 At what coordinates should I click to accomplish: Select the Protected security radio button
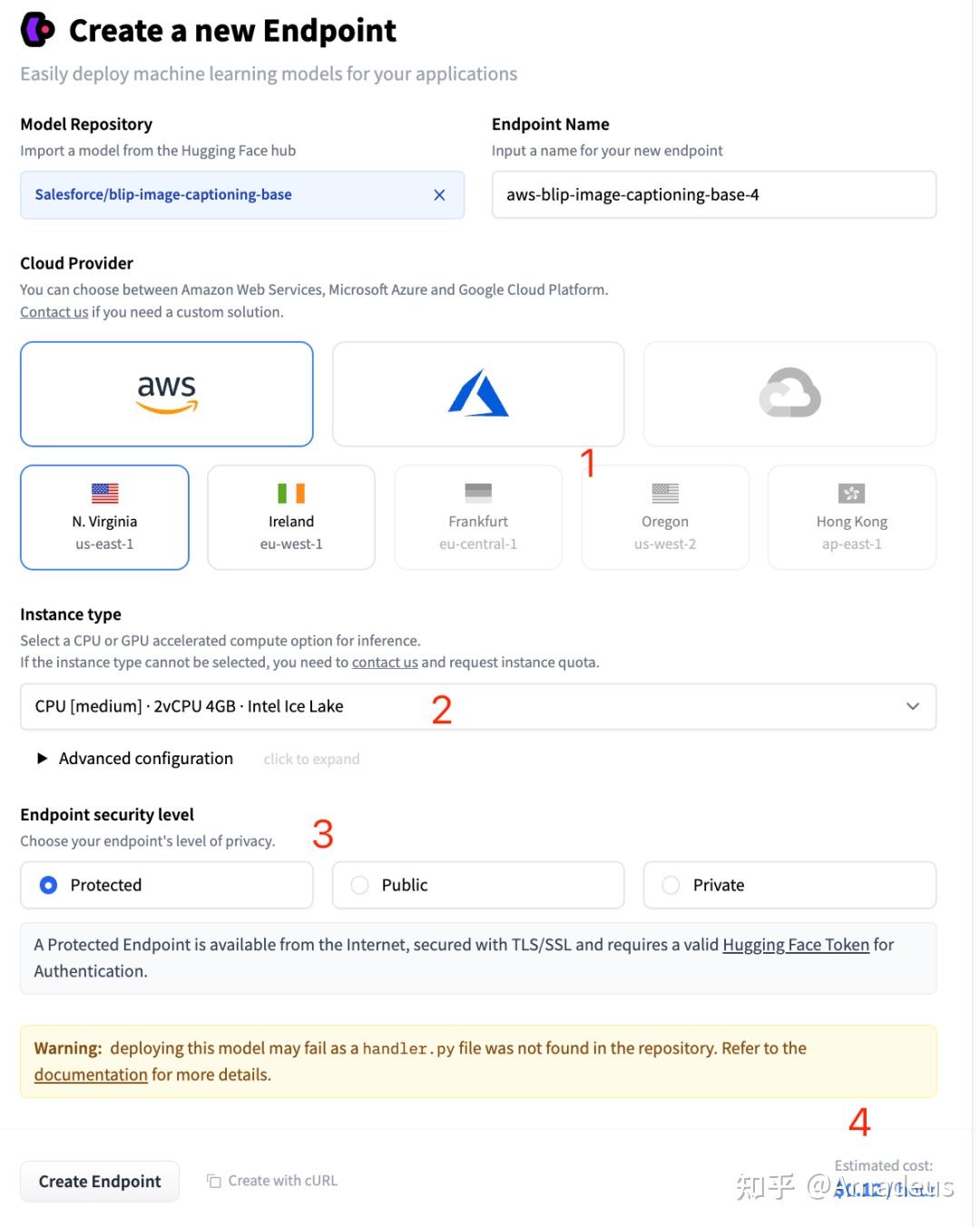point(49,885)
